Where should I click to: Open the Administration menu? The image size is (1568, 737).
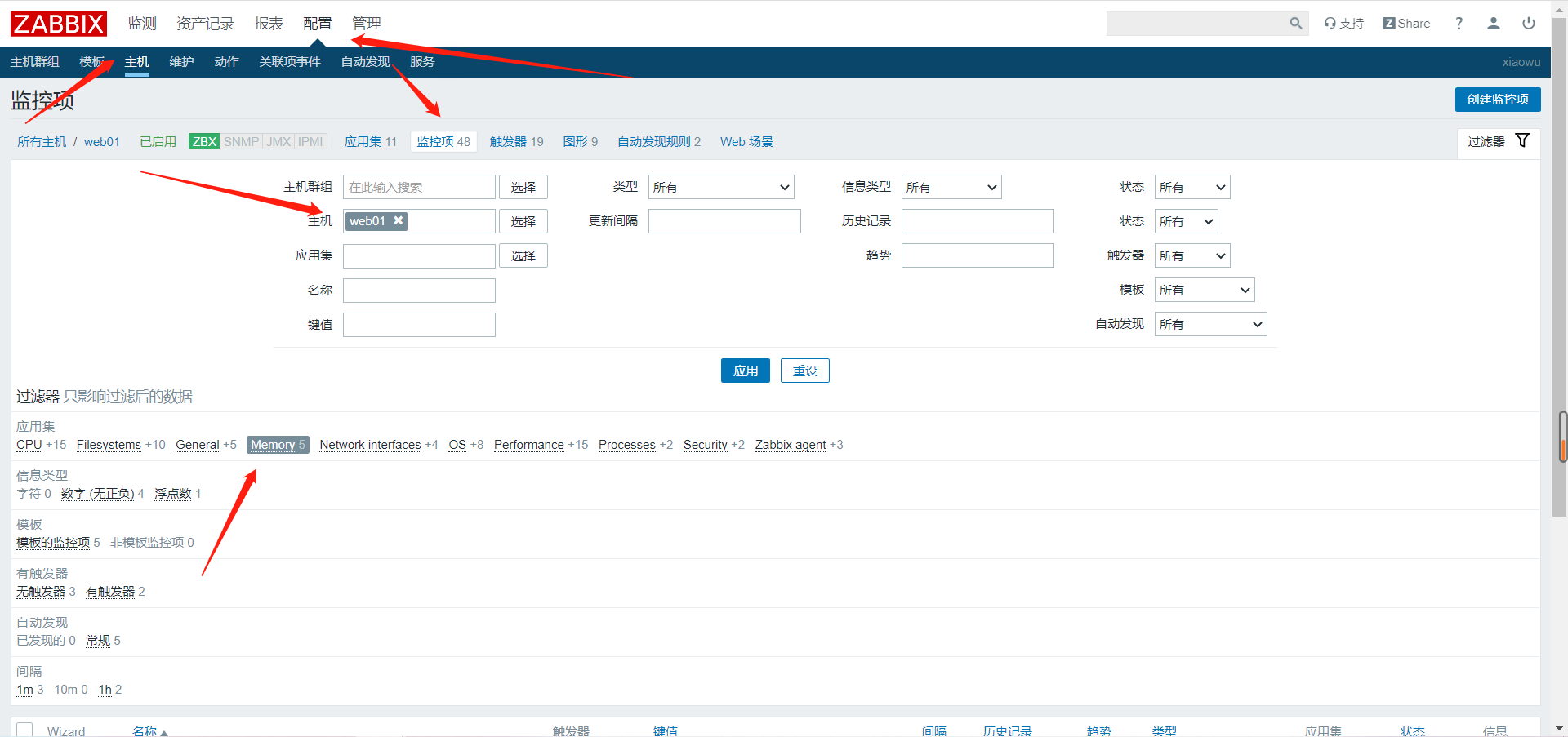click(x=366, y=24)
